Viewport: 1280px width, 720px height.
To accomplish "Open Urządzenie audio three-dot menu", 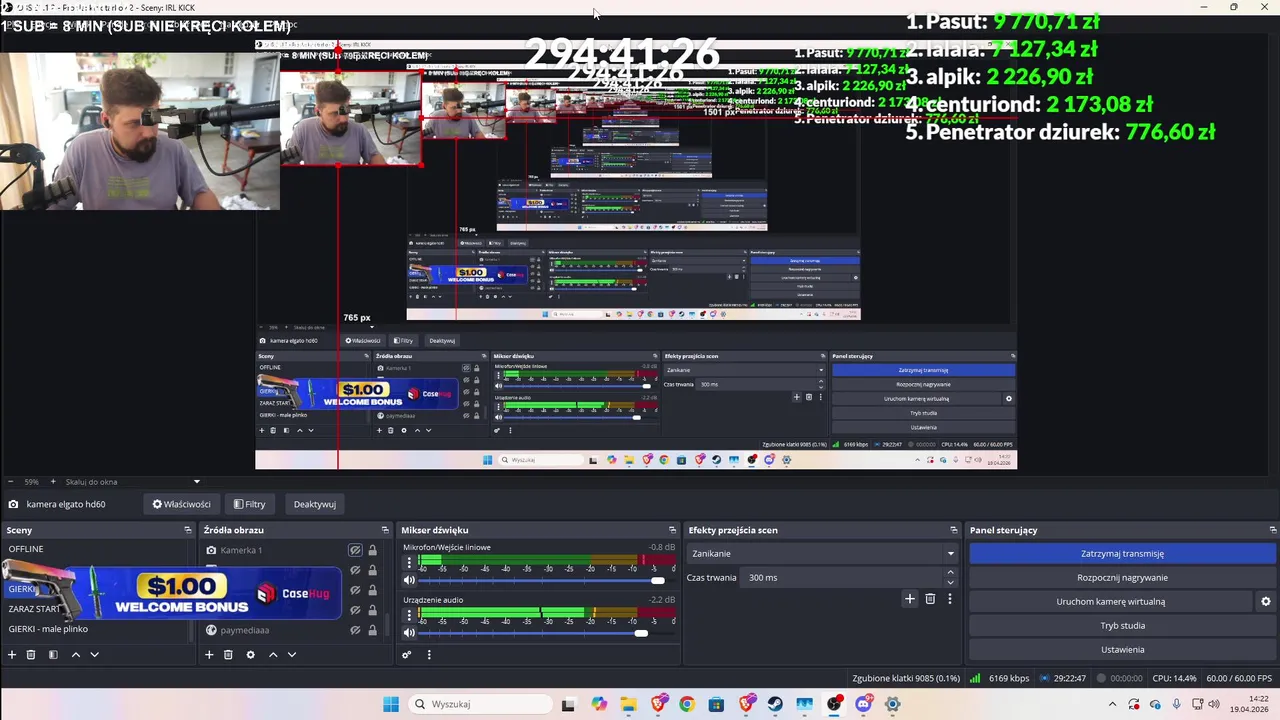I will [x=408, y=615].
